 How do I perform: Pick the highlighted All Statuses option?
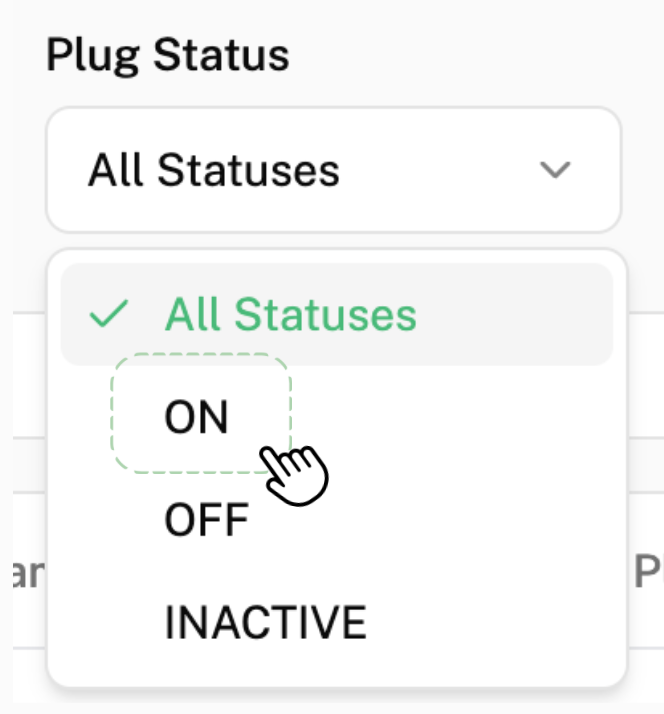point(290,315)
